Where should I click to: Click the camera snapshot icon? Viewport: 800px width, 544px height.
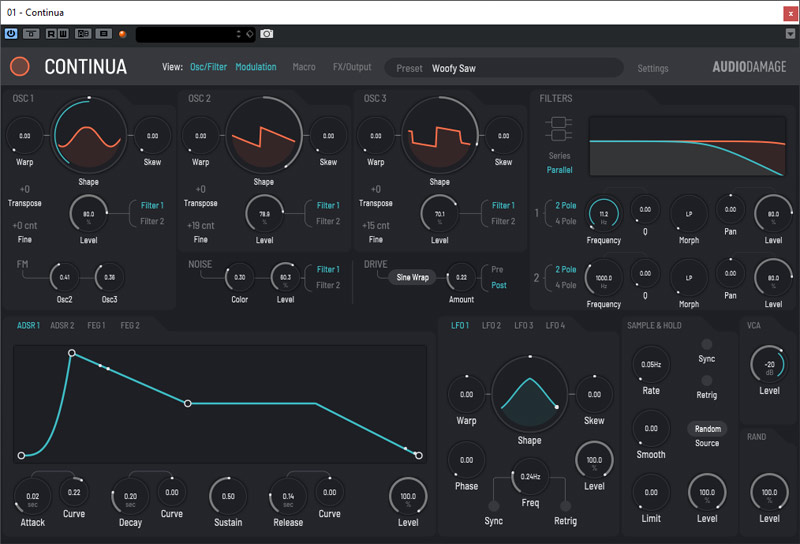267,33
